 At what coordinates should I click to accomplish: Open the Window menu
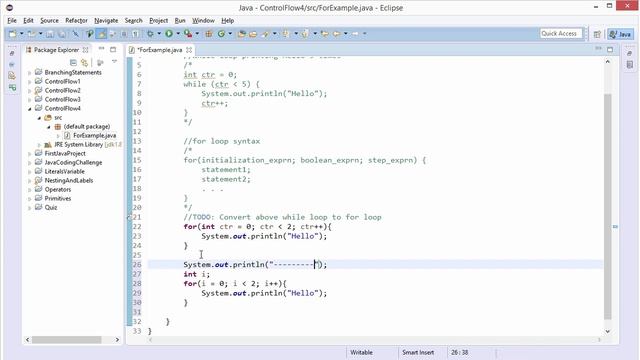[x=203, y=20]
